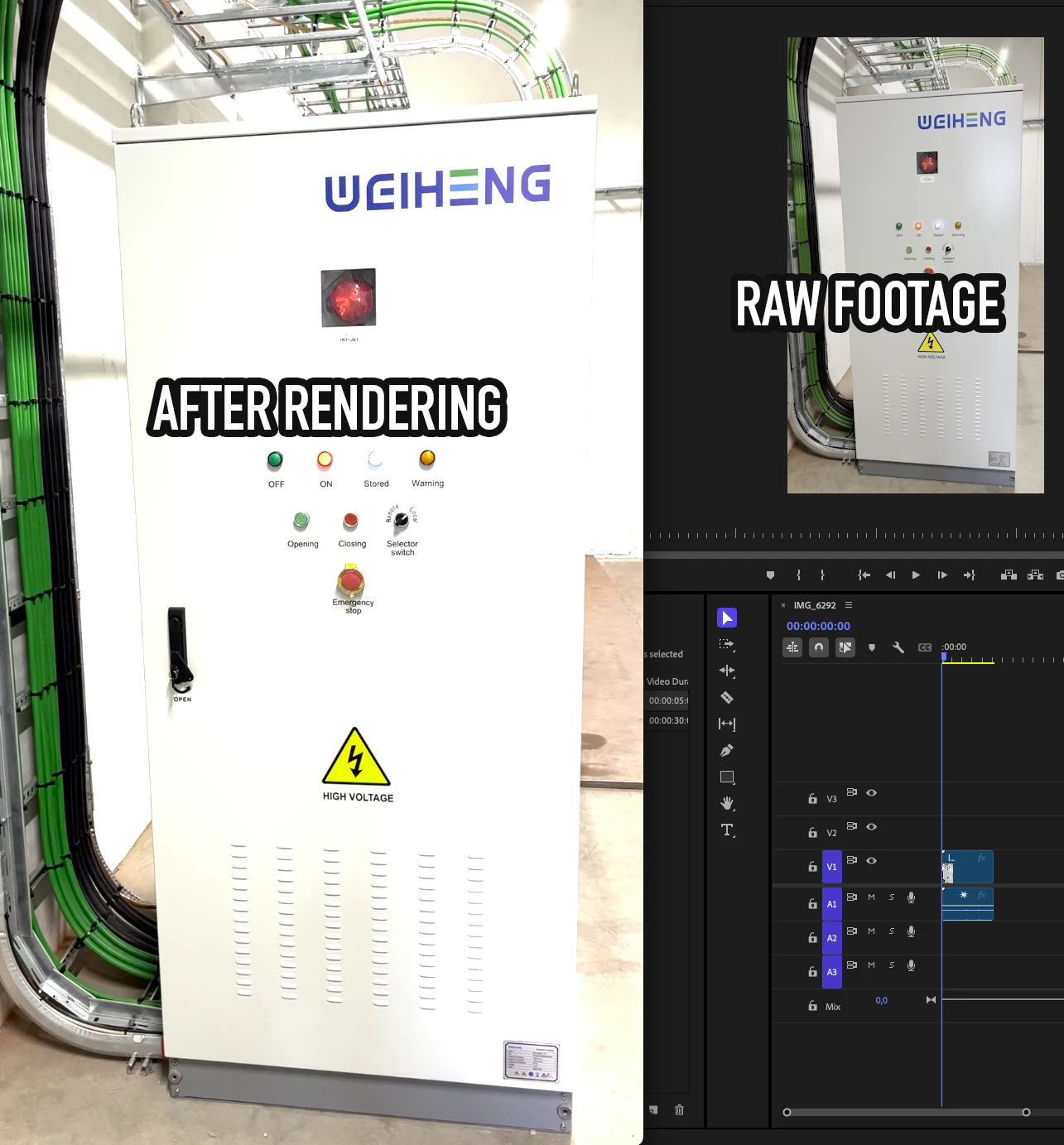Toggle track lock on A3
This screenshot has width=1064, height=1145.
[x=812, y=972]
